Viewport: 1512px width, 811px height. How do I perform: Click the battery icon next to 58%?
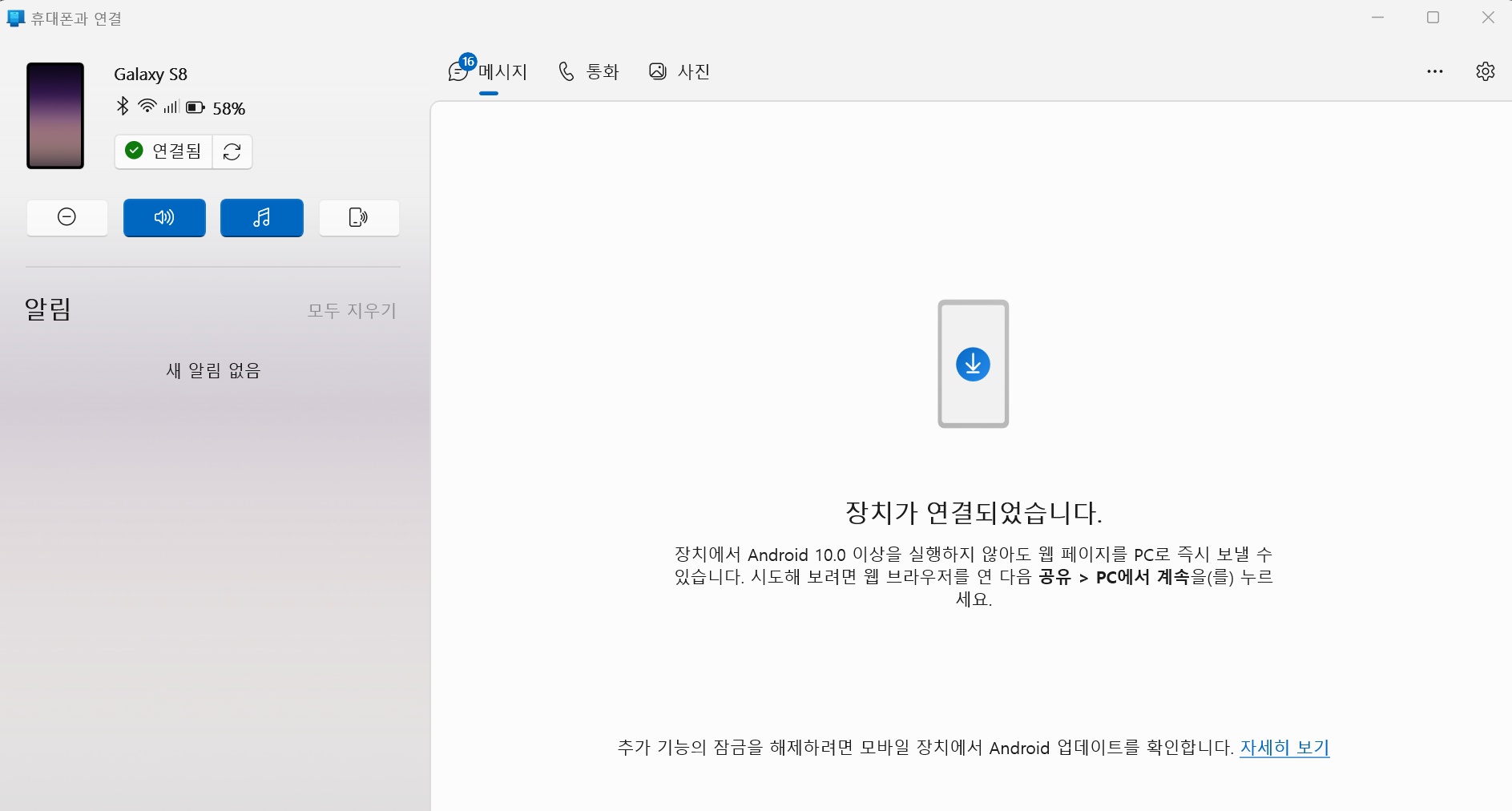pos(196,107)
